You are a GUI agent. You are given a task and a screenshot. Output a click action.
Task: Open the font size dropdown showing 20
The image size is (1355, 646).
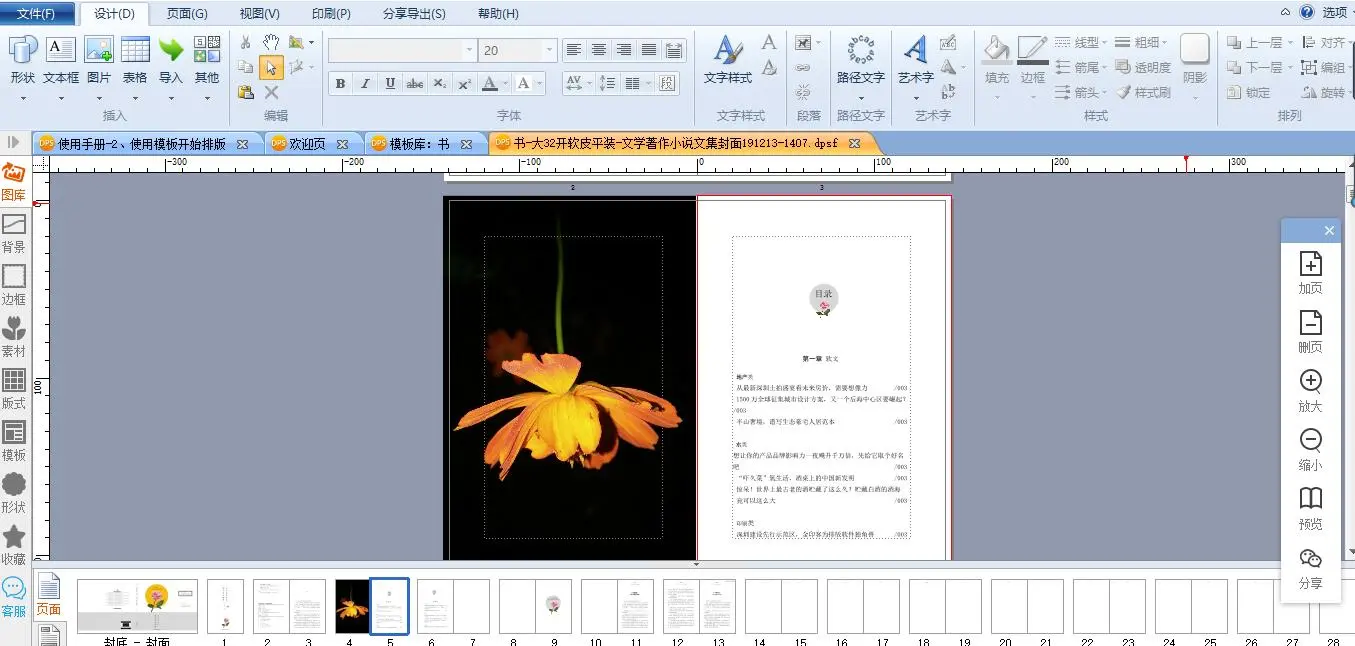point(549,50)
